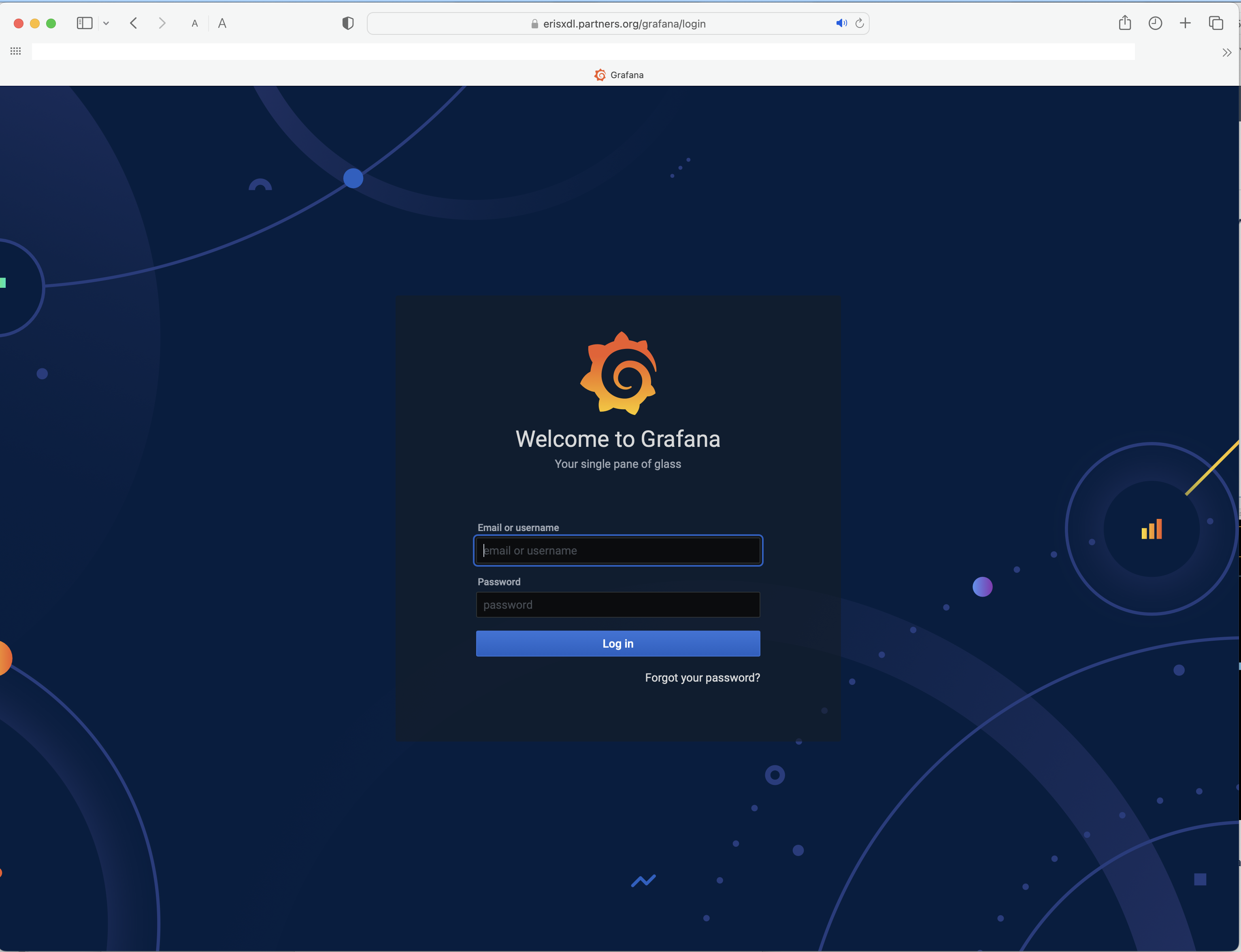Minimize the window with yellow button

[x=34, y=23]
